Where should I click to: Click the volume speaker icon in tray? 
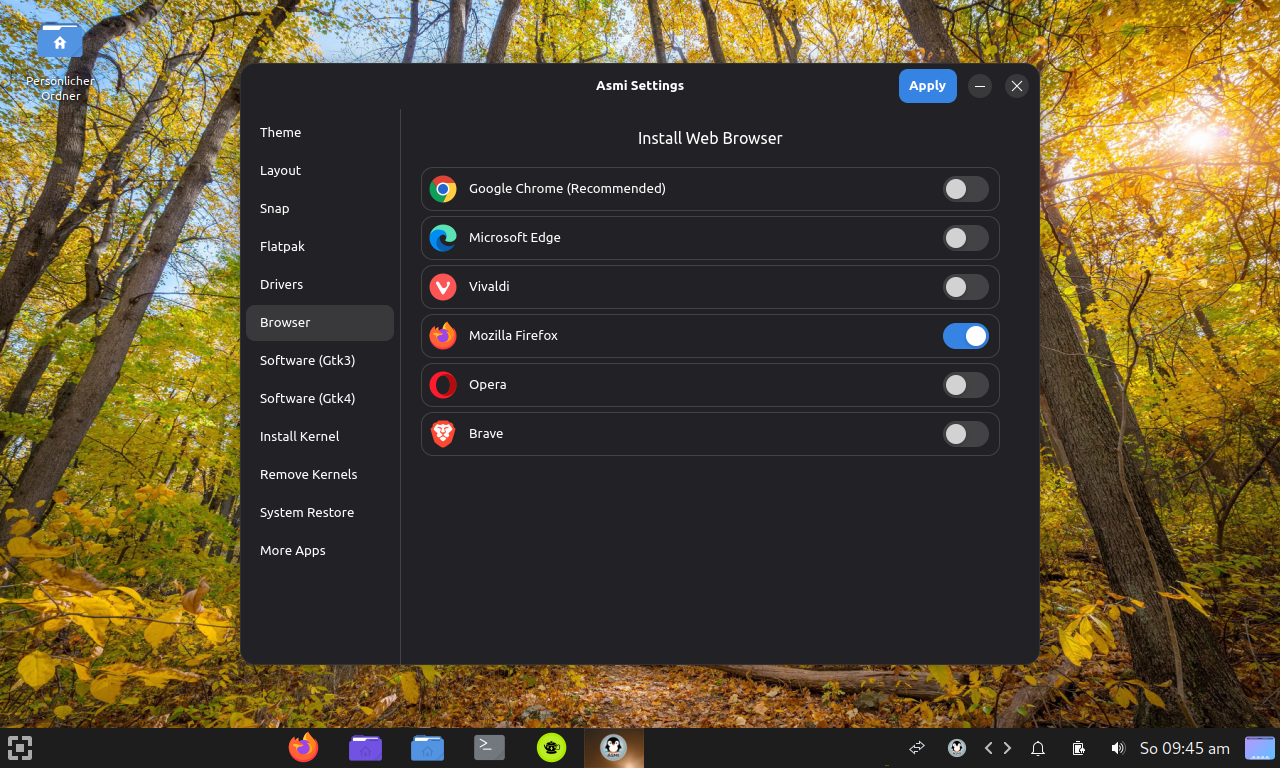[x=1118, y=748]
